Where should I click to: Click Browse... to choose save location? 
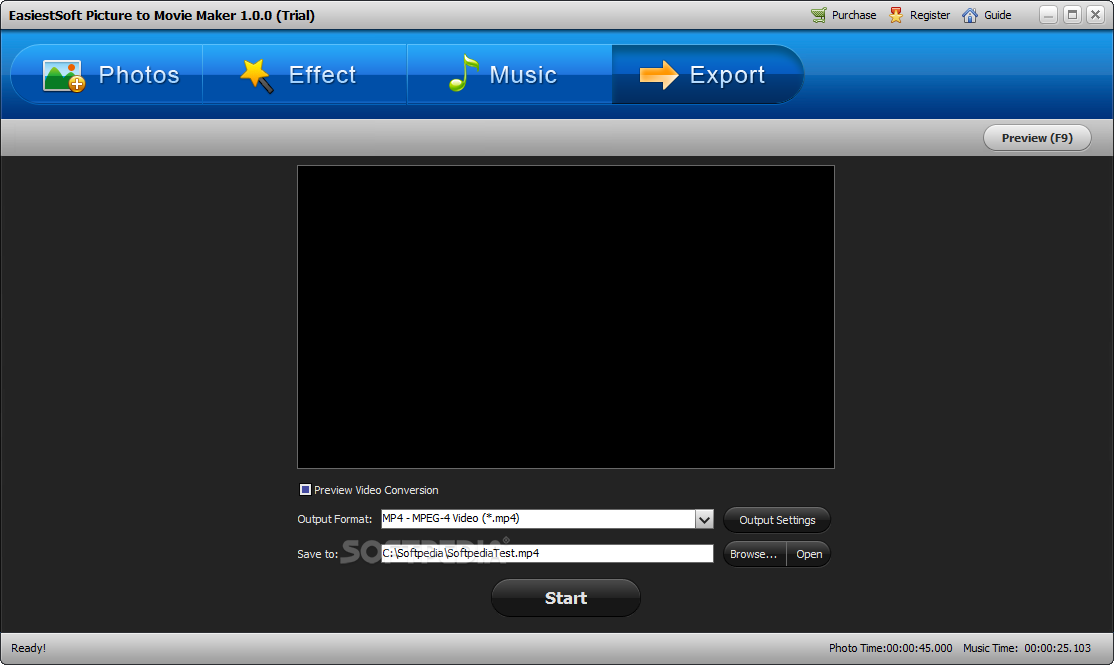[755, 554]
